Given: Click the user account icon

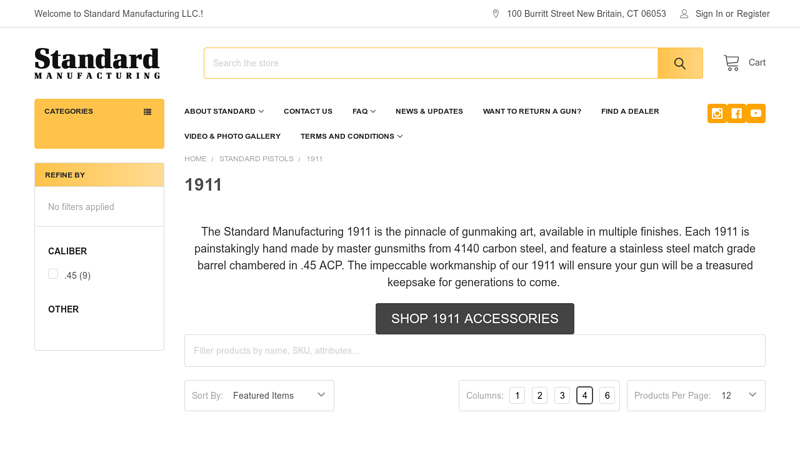Looking at the screenshot, I should tap(684, 14).
